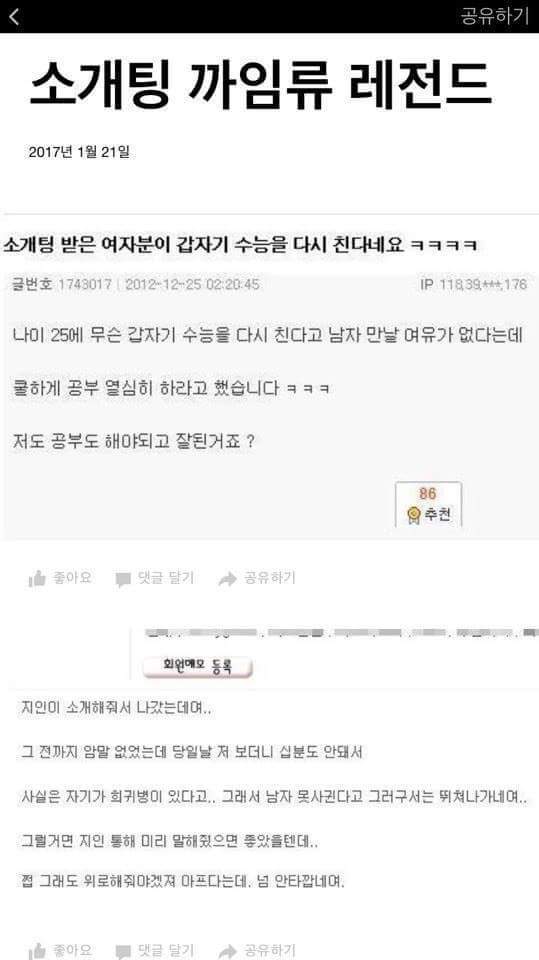Click the blurred member info line above 회원메모
The height and width of the screenshot is (960, 539).
341,633
